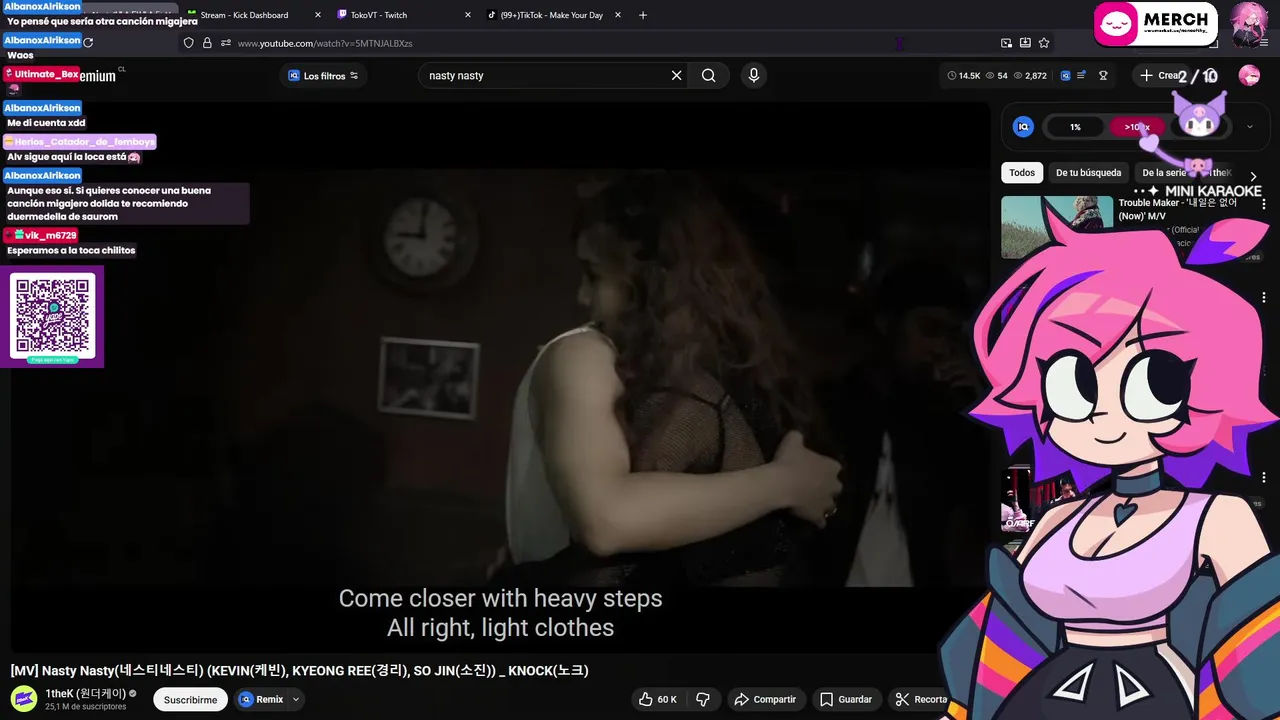Image resolution: width=1280 pixels, height=720 pixels.
Task: Select the 'Todos' filter chip
Action: (1022, 173)
